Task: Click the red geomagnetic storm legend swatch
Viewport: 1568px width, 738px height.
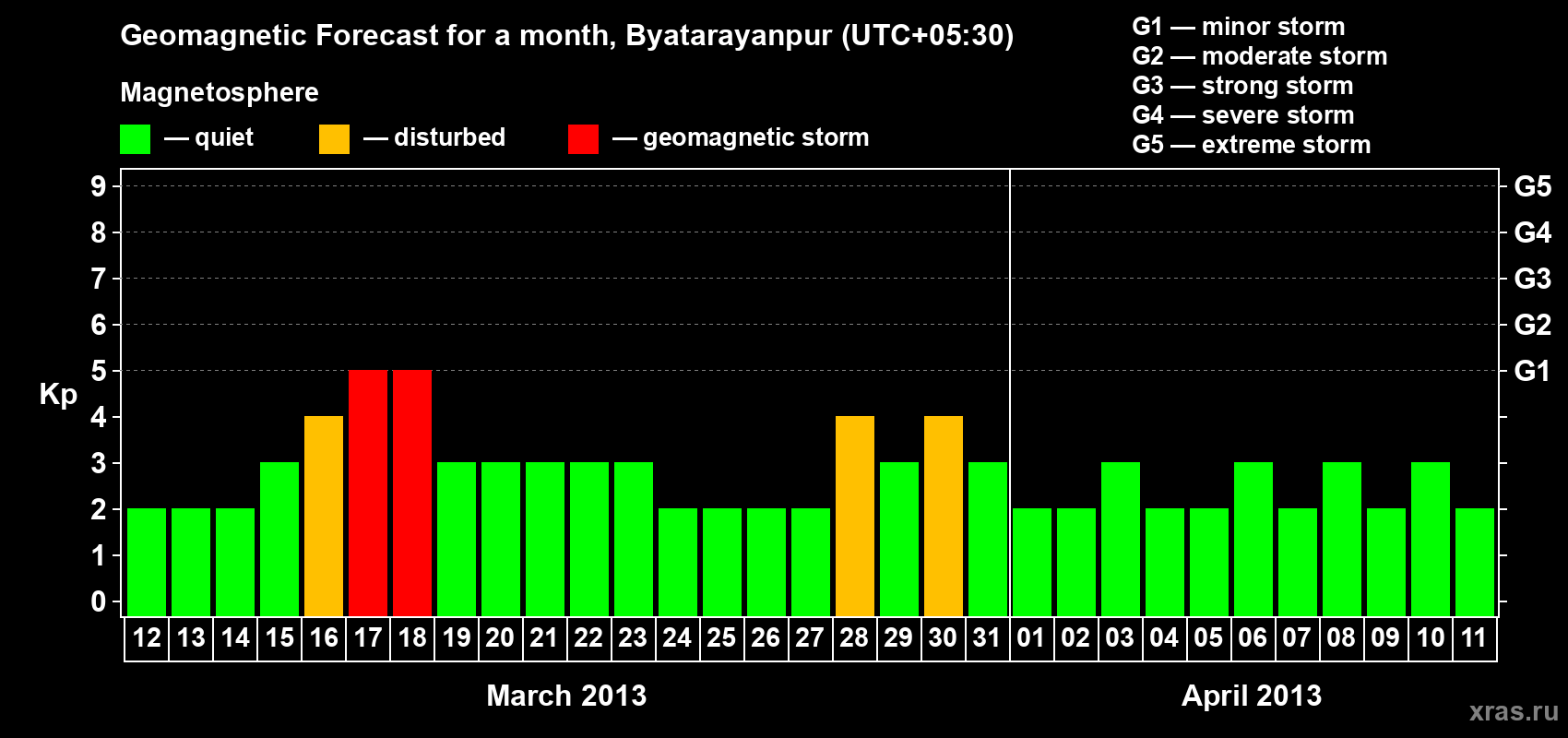Action: tap(584, 139)
